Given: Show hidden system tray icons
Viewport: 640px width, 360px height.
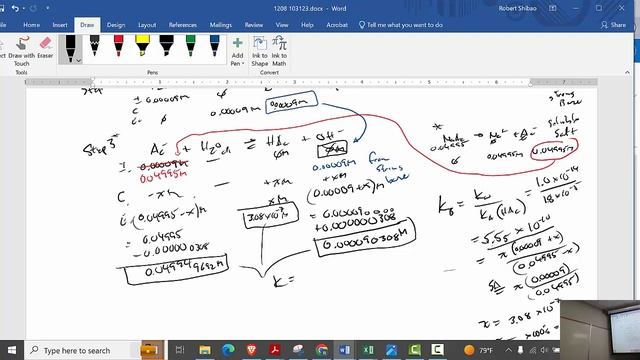Looking at the screenshot, I should point(508,350).
